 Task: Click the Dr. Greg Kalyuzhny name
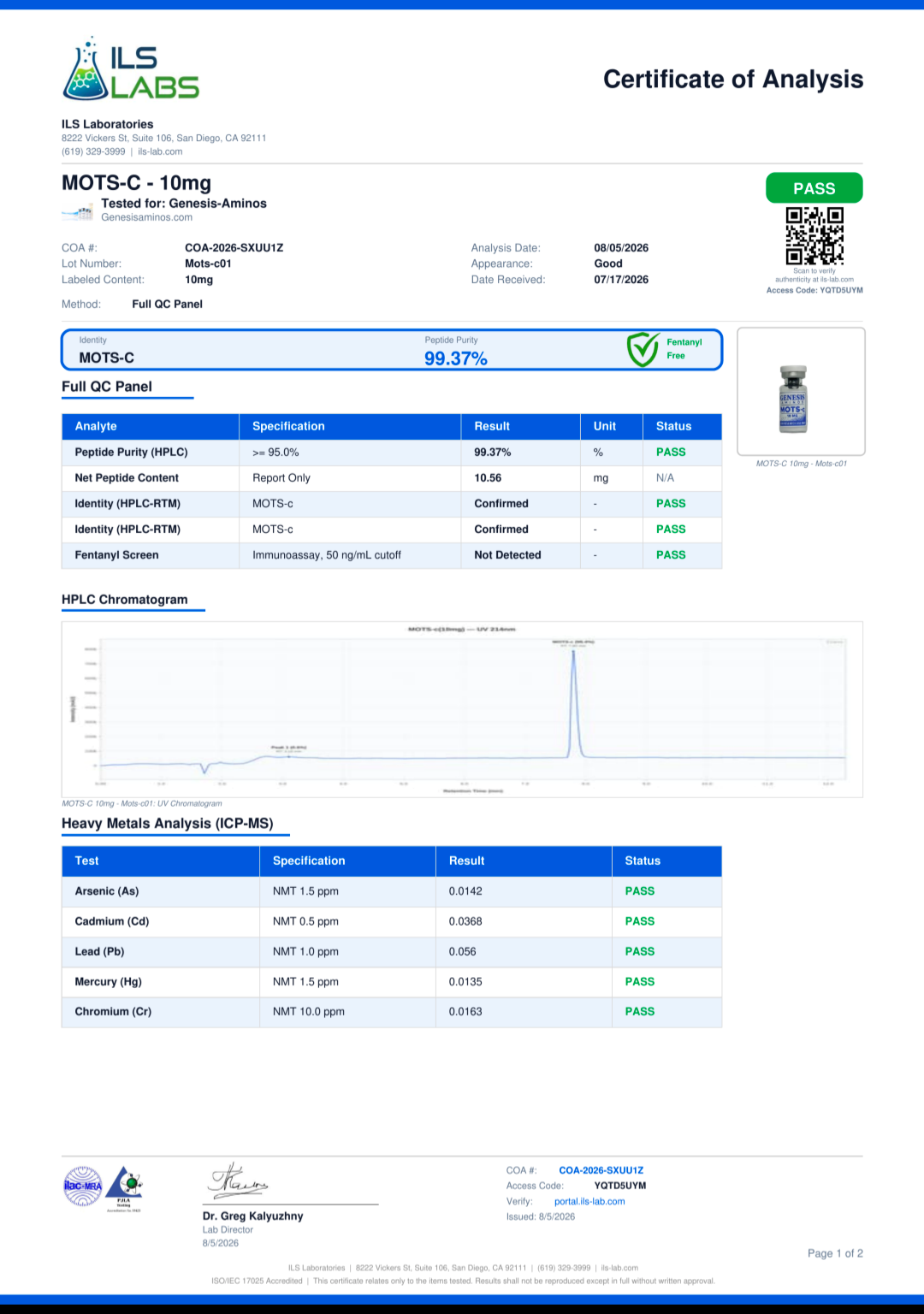(x=253, y=1216)
